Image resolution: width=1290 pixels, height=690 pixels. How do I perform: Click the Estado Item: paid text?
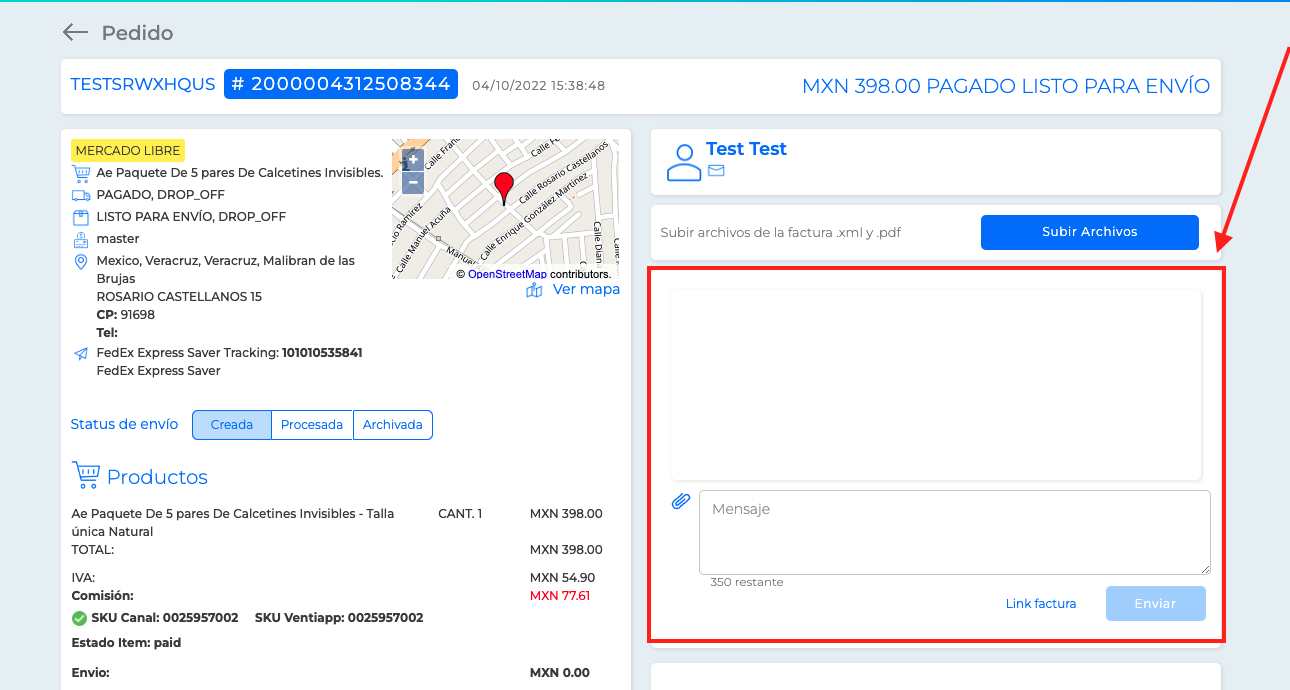[126, 643]
